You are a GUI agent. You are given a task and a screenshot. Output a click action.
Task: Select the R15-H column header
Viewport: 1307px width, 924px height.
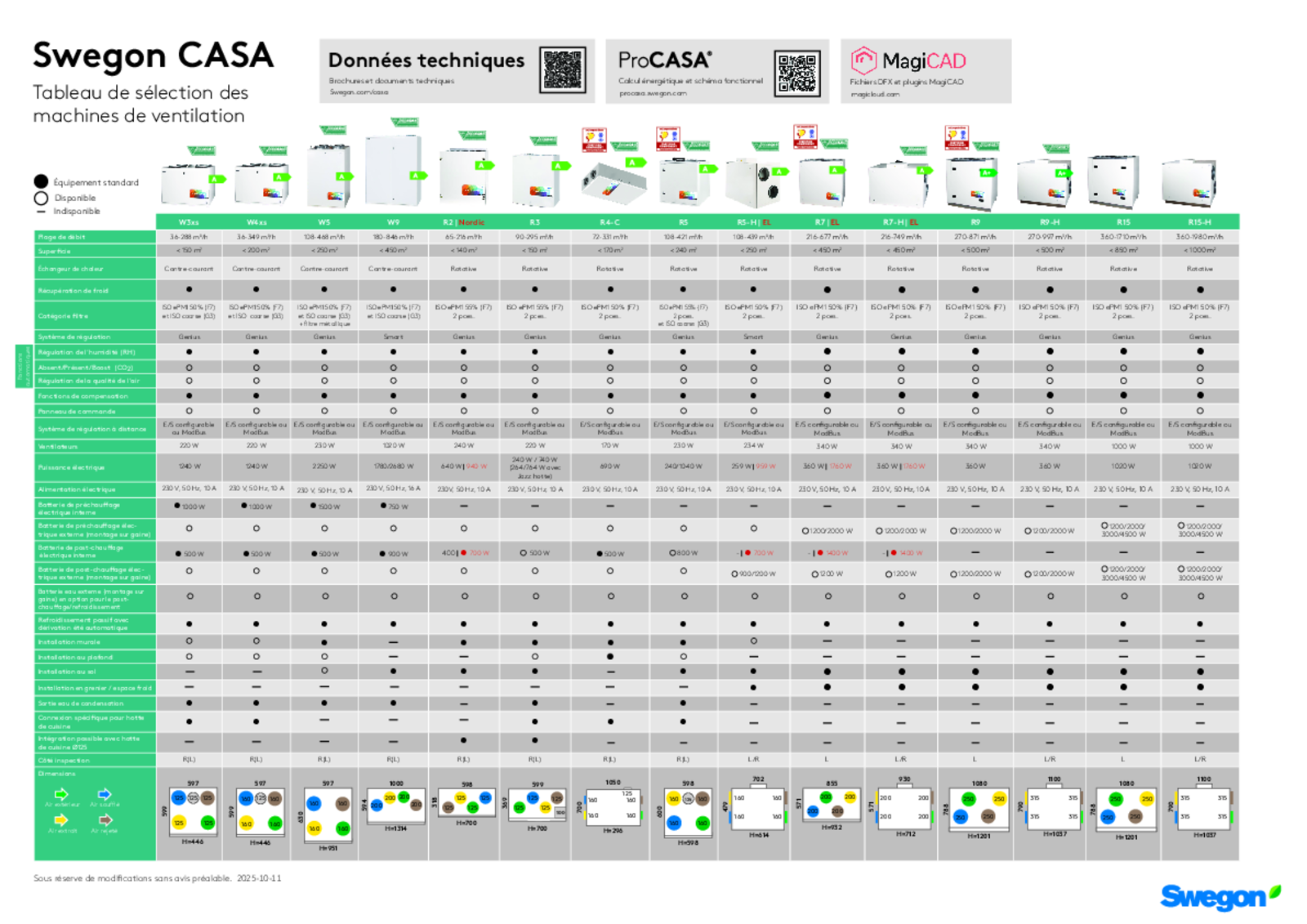click(x=1200, y=222)
